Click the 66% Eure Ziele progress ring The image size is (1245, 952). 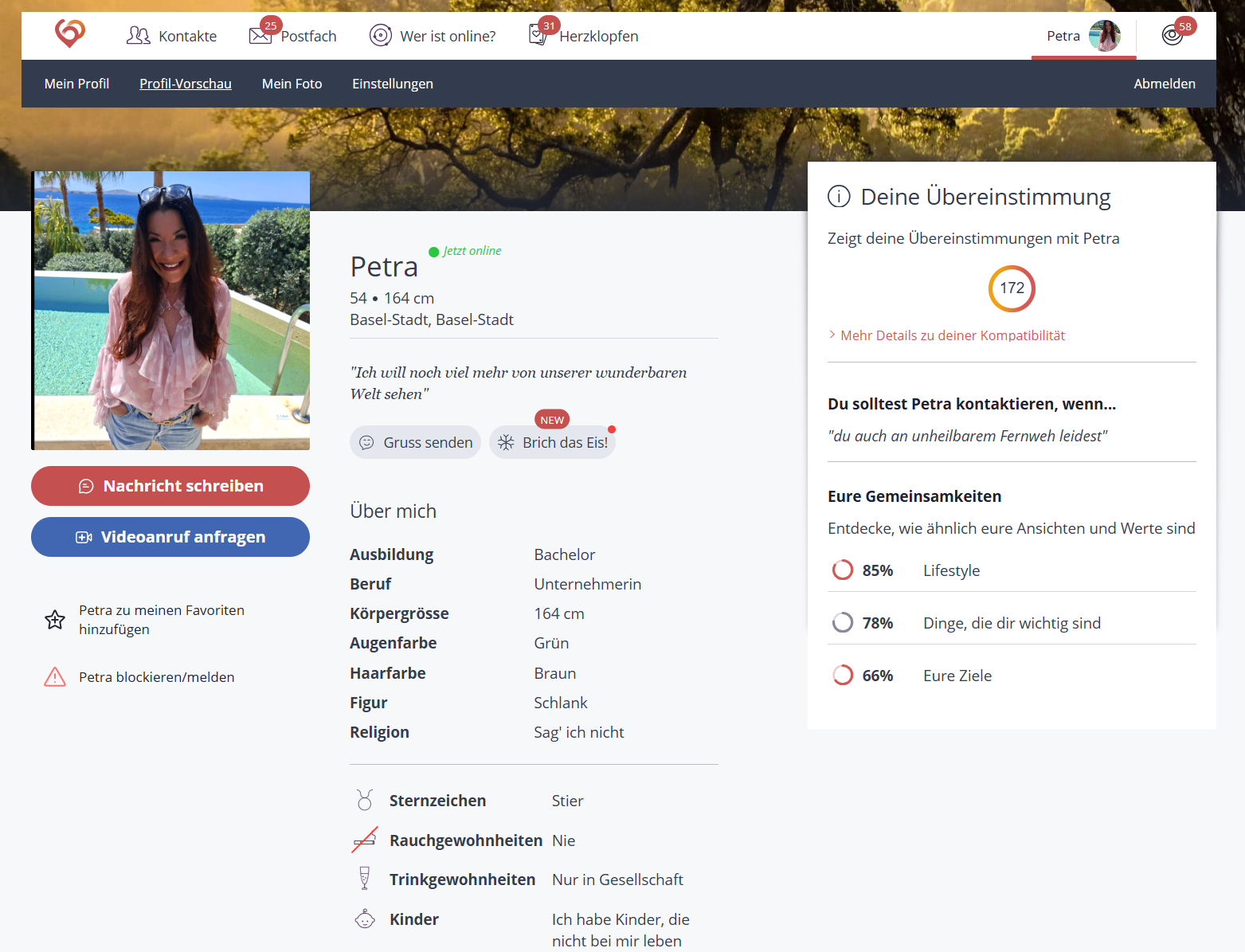click(843, 676)
